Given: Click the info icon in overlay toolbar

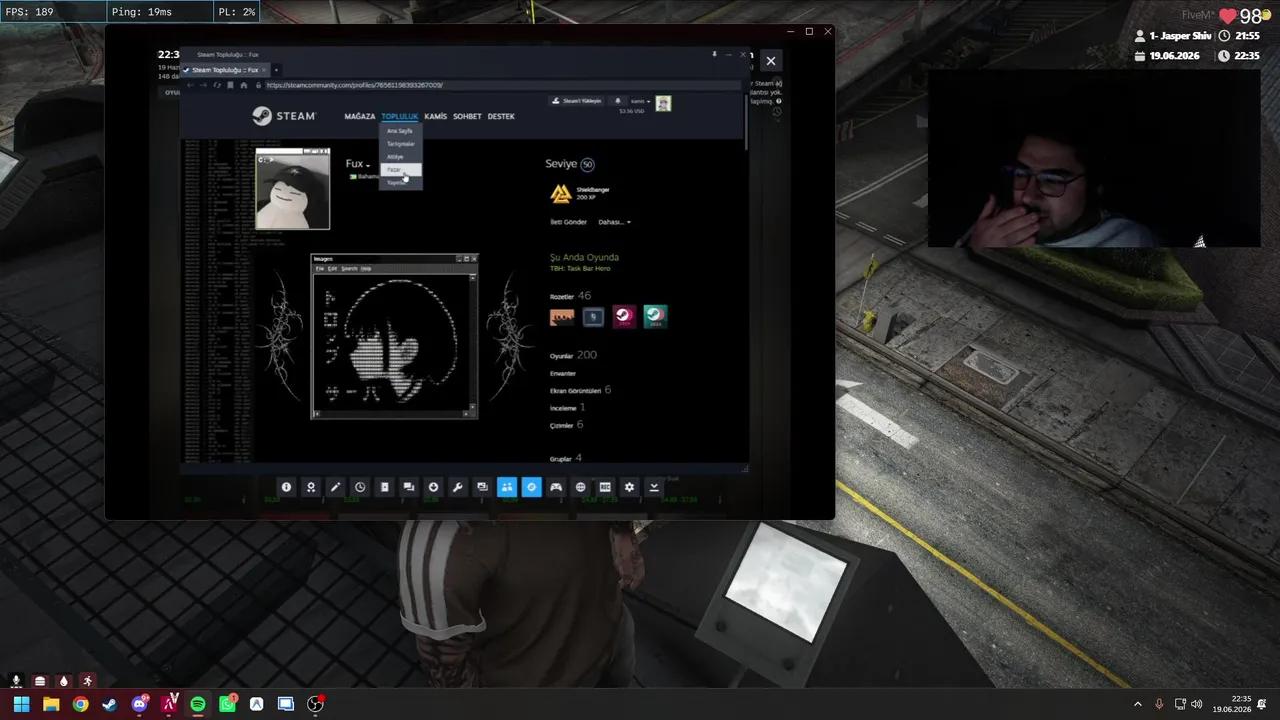Looking at the screenshot, I should pos(286,487).
